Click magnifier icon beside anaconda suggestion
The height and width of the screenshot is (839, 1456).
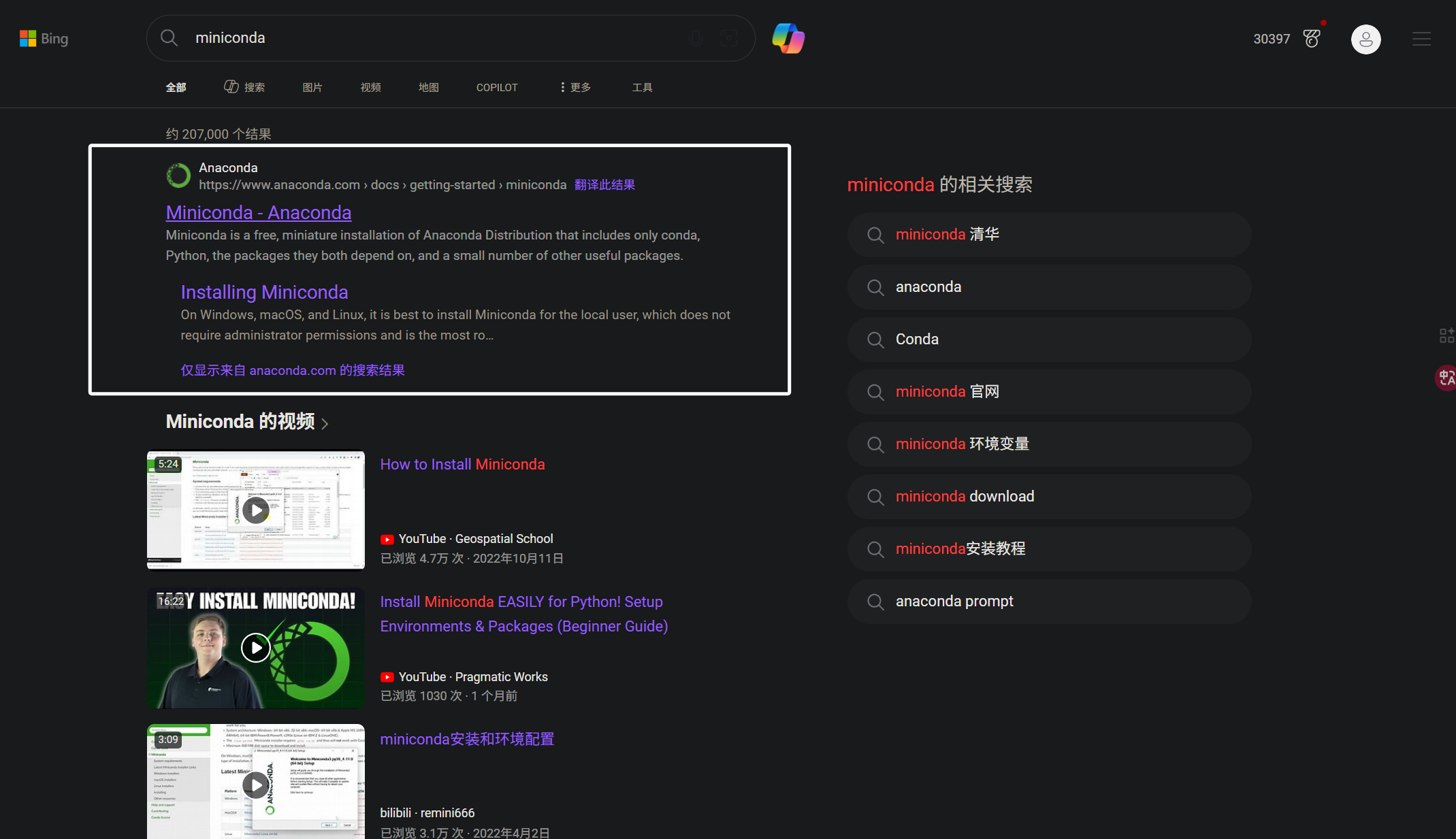875,288
